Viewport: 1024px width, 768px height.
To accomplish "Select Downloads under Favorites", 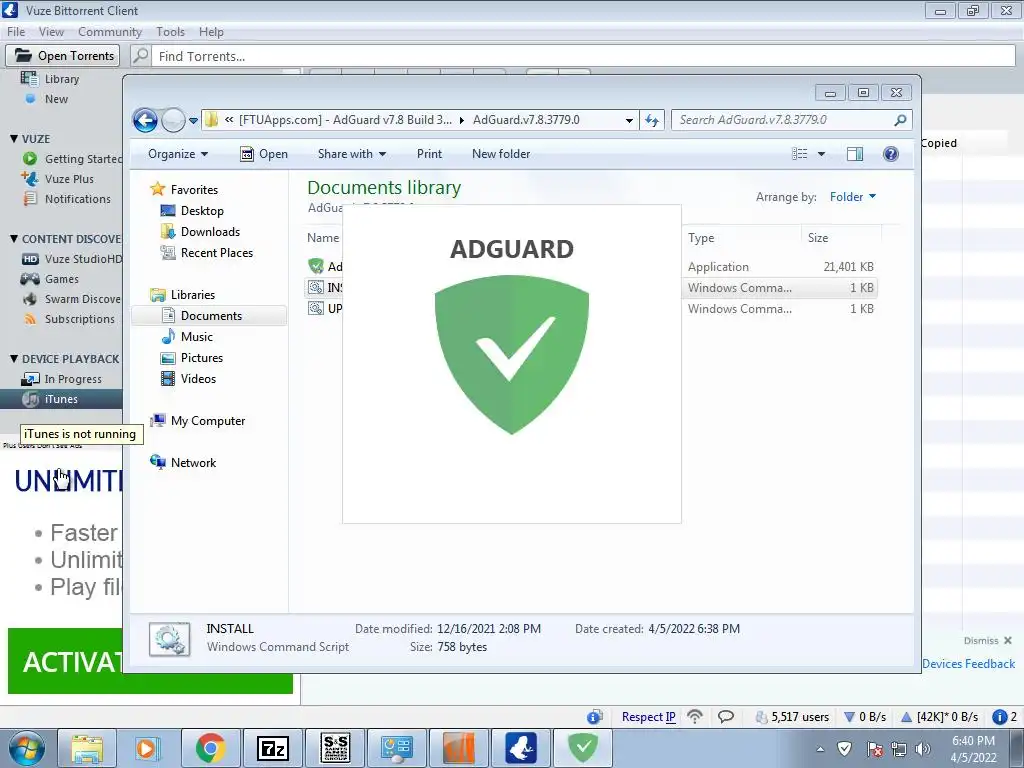I will (200, 232).
